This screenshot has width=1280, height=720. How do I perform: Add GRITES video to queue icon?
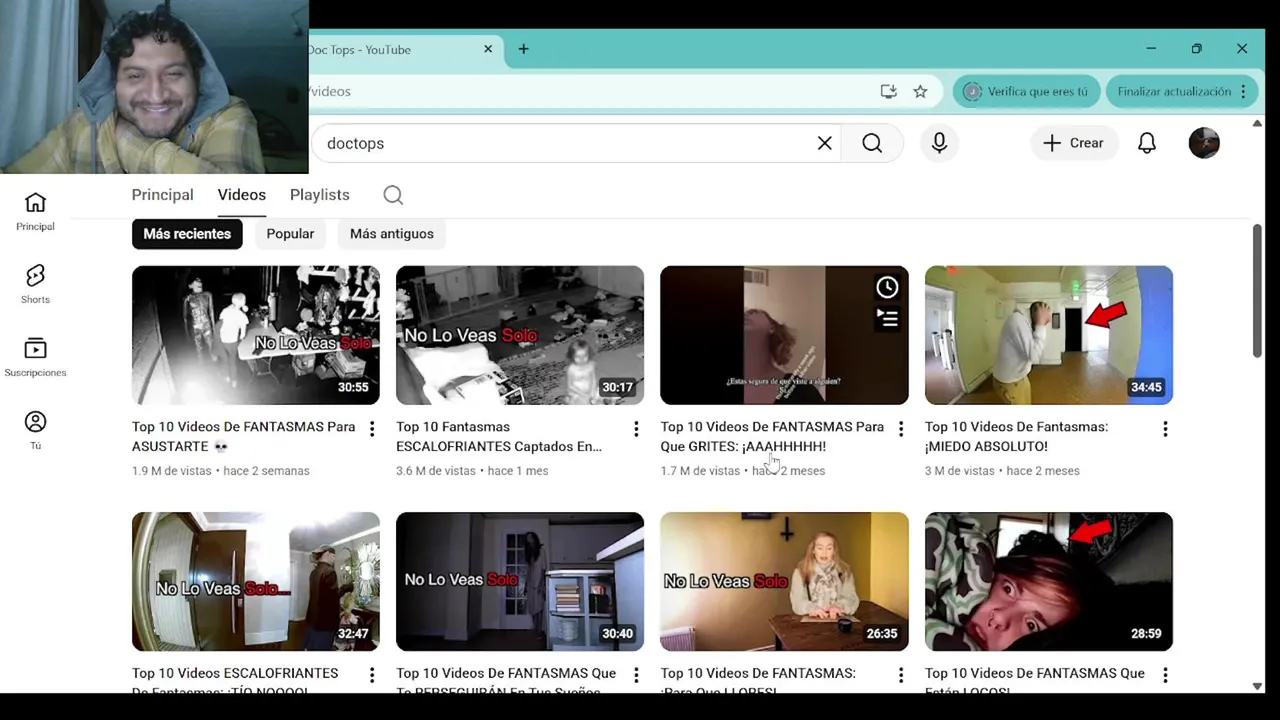click(887, 319)
